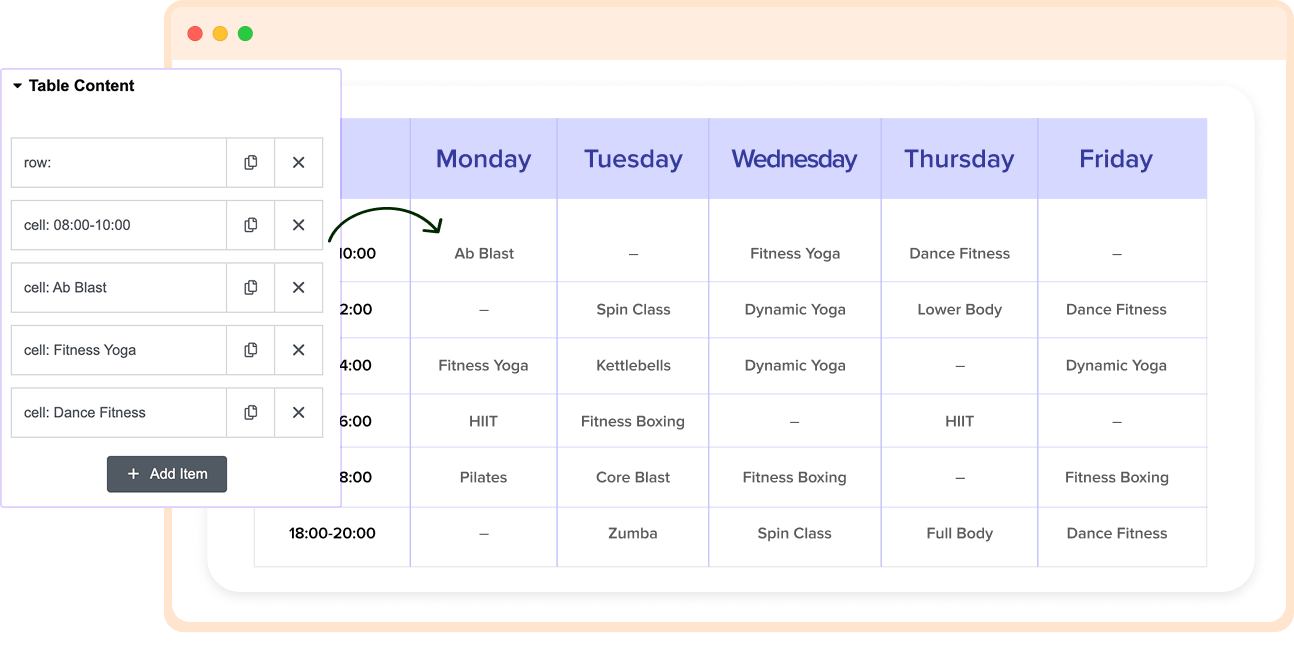Delete the 'cell: 08:00-10:00' item
The height and width of the screenshot is (658, 1294).
pyautogui.click(x=298, y=225)
